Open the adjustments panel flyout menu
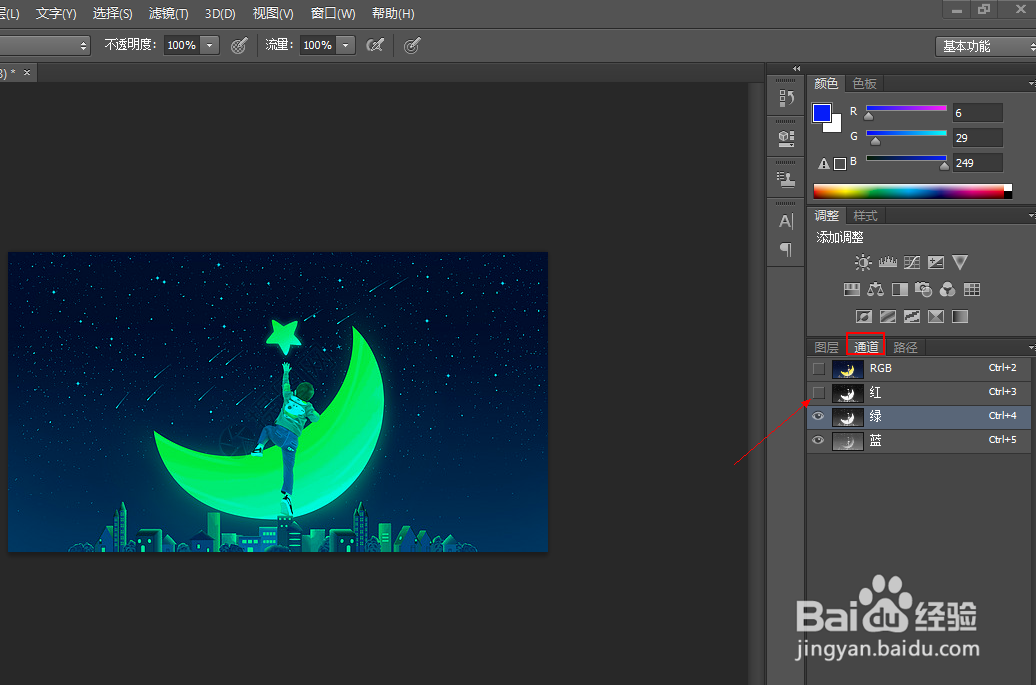 pos(1031,216)
